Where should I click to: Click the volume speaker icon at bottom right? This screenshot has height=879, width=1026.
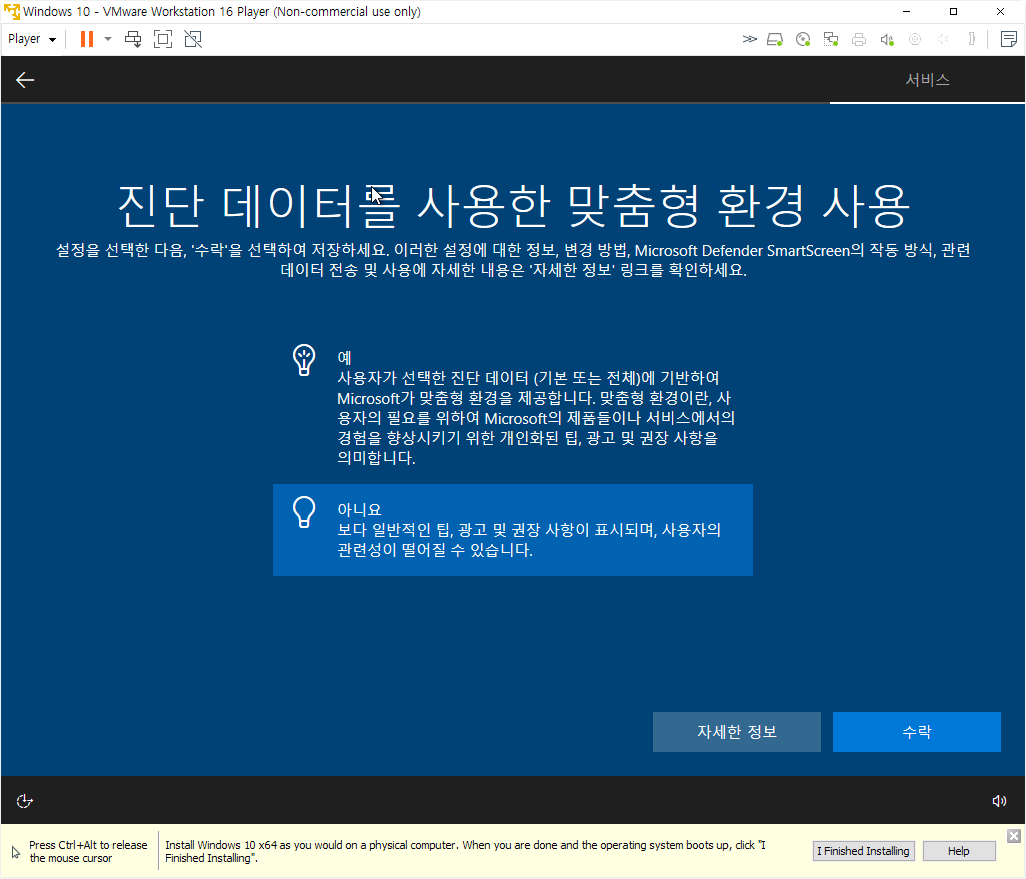999,801
